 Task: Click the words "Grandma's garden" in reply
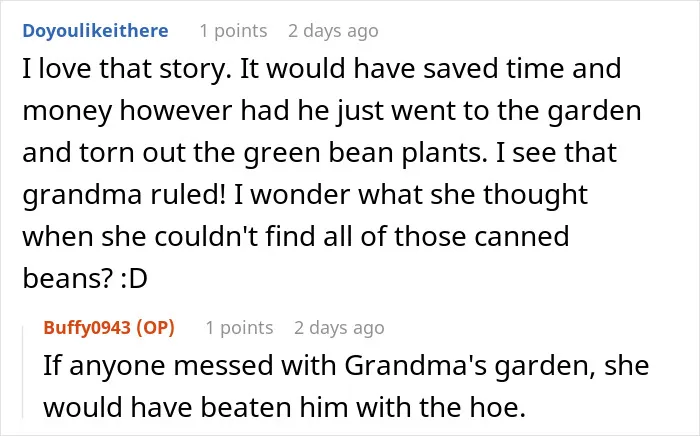tap(469, 366)
